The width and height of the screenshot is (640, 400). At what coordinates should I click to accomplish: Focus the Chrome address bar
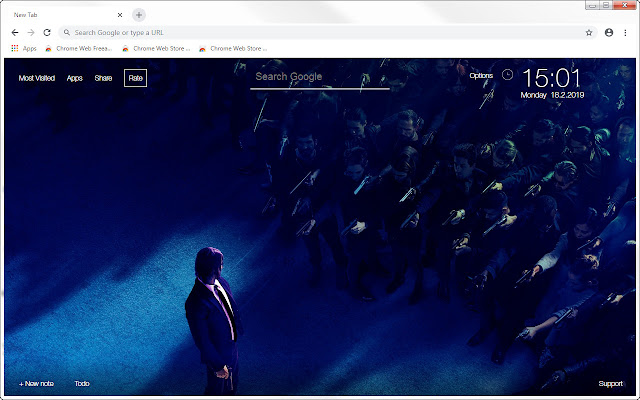[x=327, y=33]
